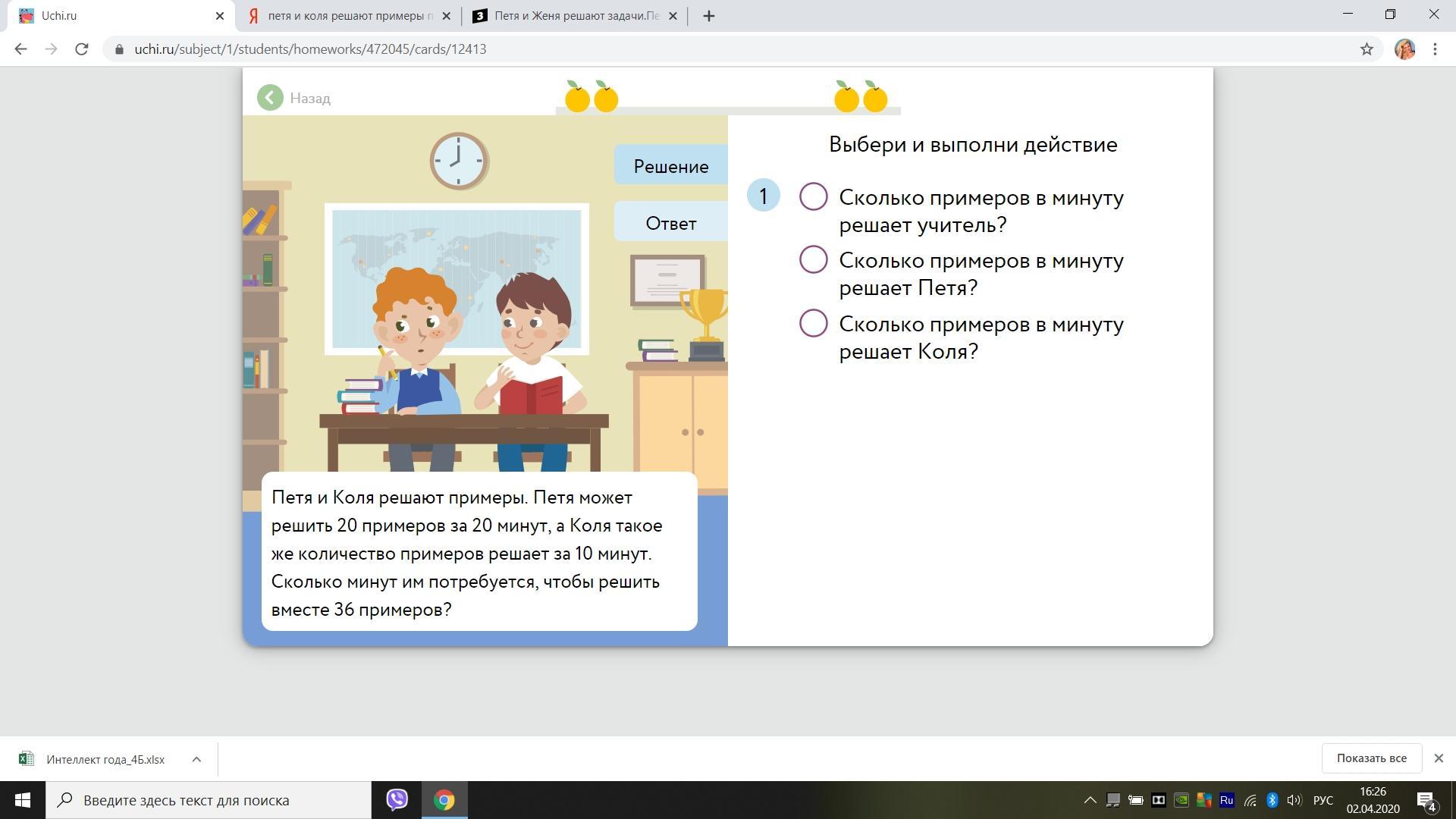Click the volume speaker tray icon
Viewport: 1456px width, 819px height.
[1294, 800]
